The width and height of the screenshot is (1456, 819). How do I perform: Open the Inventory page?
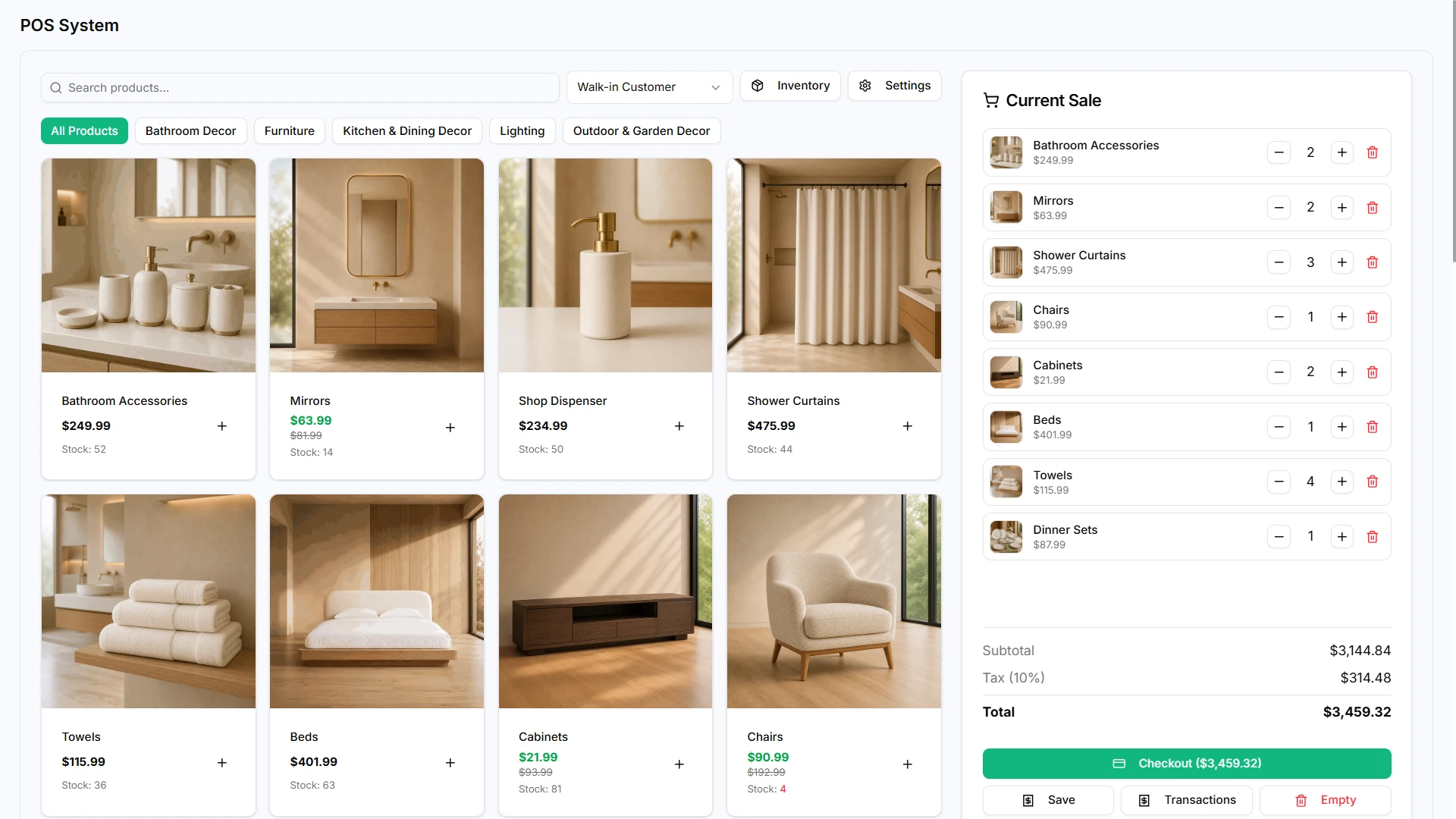pos(790,86)
